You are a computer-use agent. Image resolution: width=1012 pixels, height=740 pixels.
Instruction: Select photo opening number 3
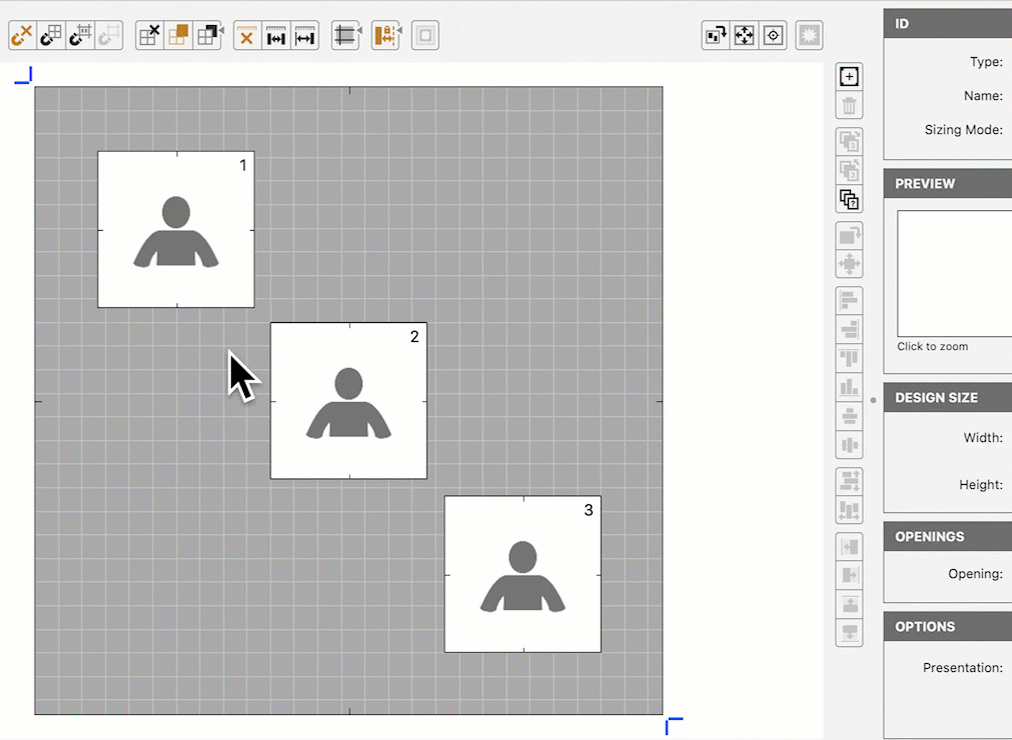click(522, 574)
